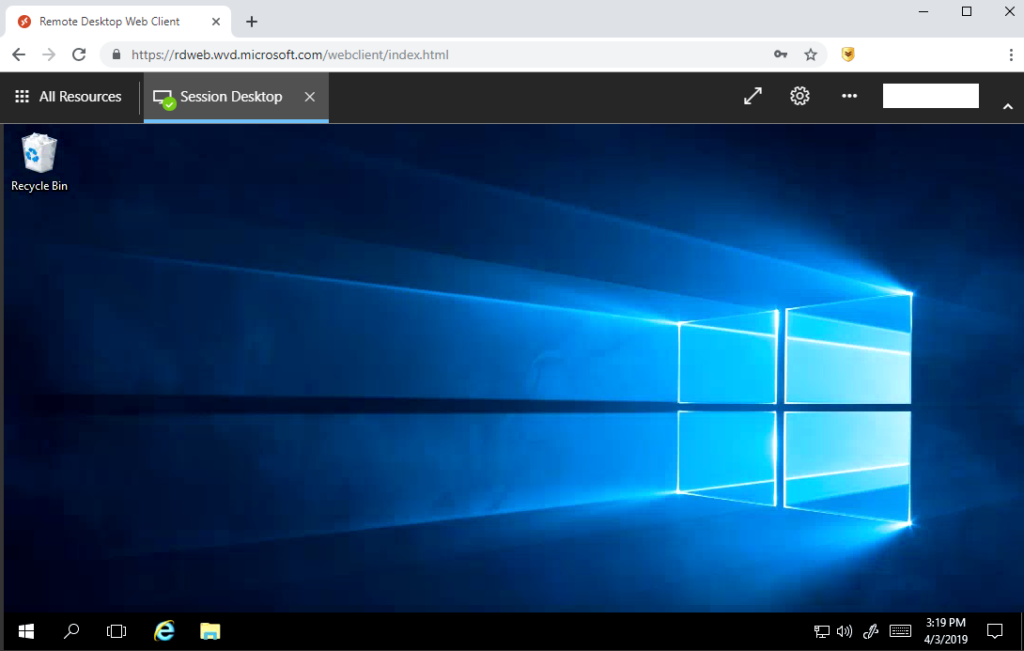The width and height of the screenshot is (1024, 651).
Task: Close the Session Desktop session tab
Action: point(310,97)
